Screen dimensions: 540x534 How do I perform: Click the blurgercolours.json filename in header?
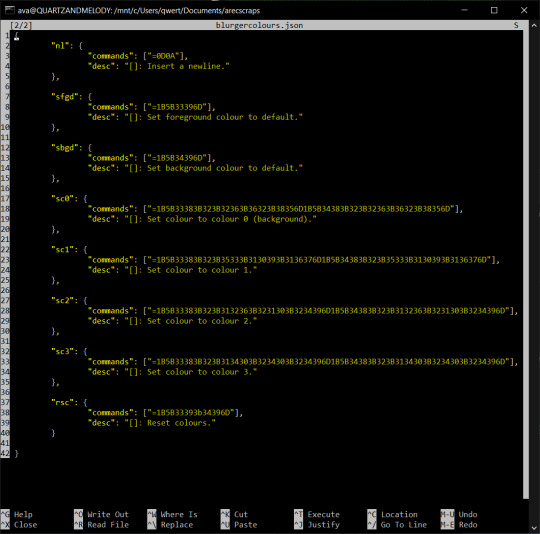click(x=259, y=25)
